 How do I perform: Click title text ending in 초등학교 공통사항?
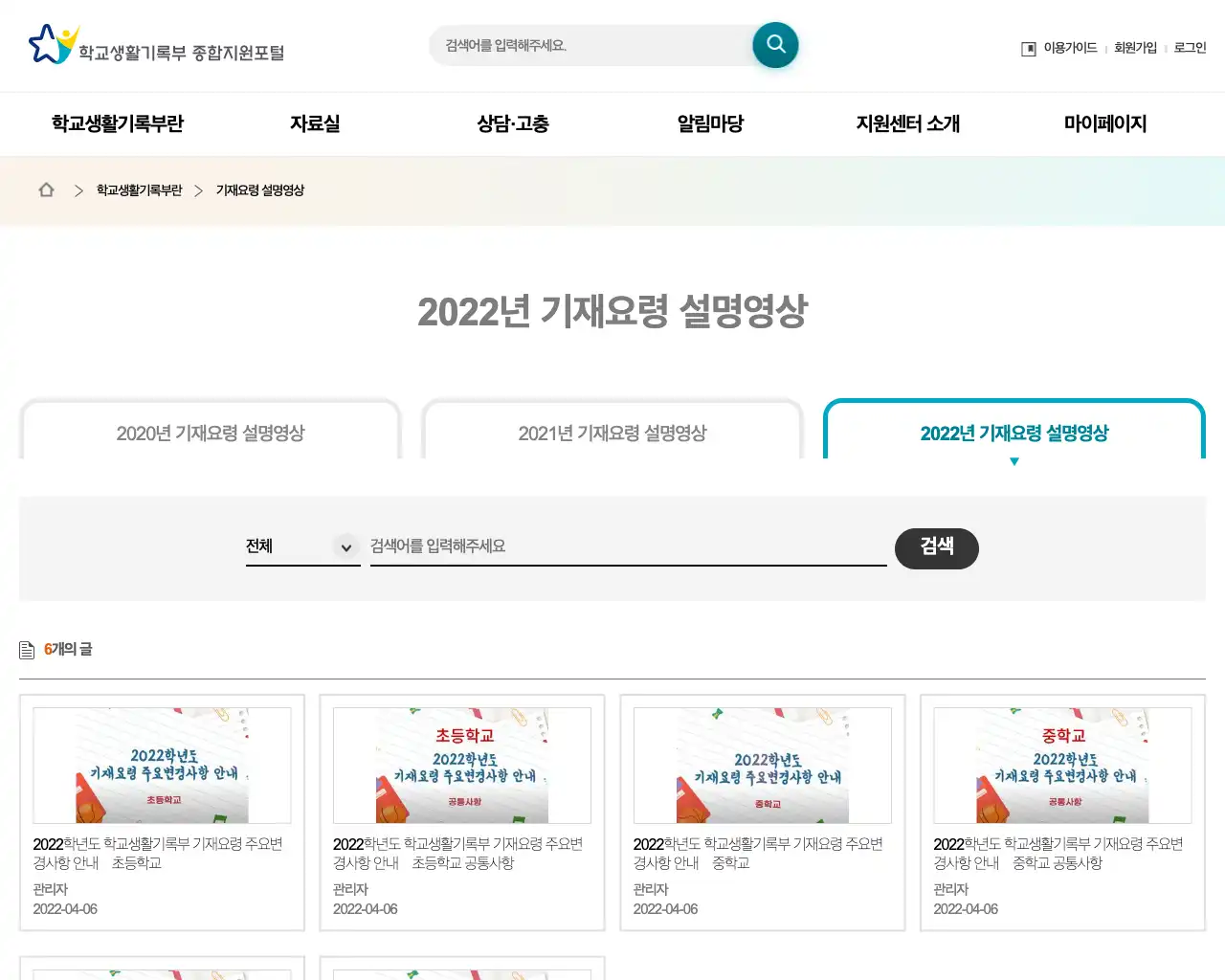[457, 854]
